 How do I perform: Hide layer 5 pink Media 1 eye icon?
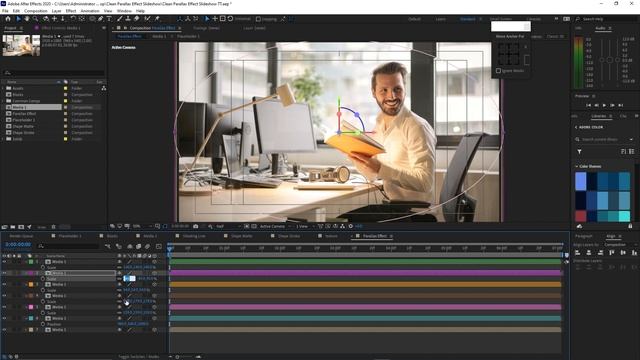click(x=4, y=307)
